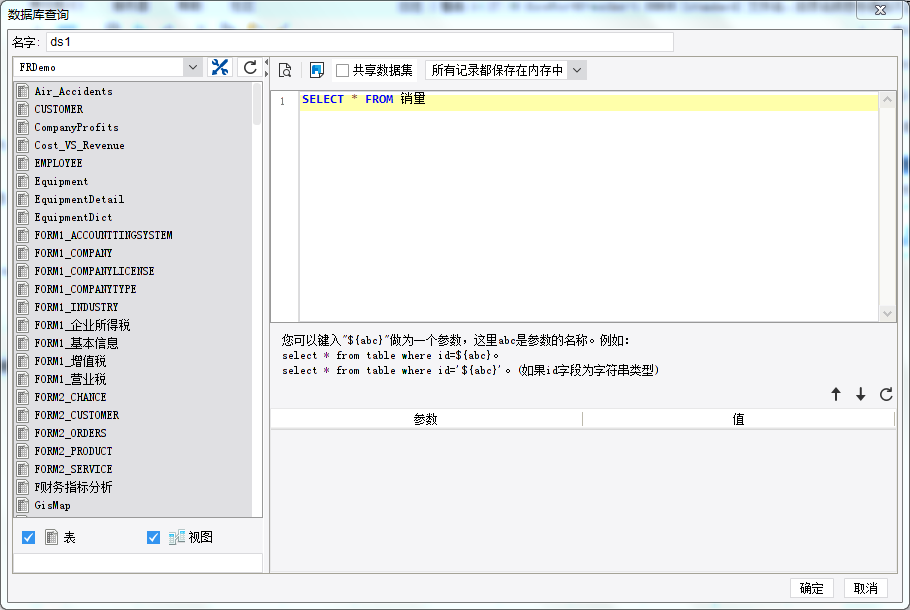The height and width of the screenshot is (610, 910).
Task: Click the 确定 confirm button
Action: [x=811, y=588]
